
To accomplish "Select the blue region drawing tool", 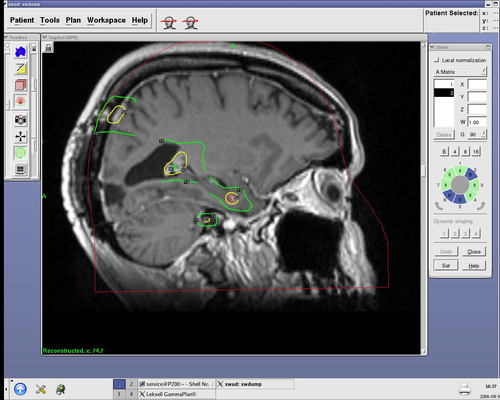I will coord(21,52).
